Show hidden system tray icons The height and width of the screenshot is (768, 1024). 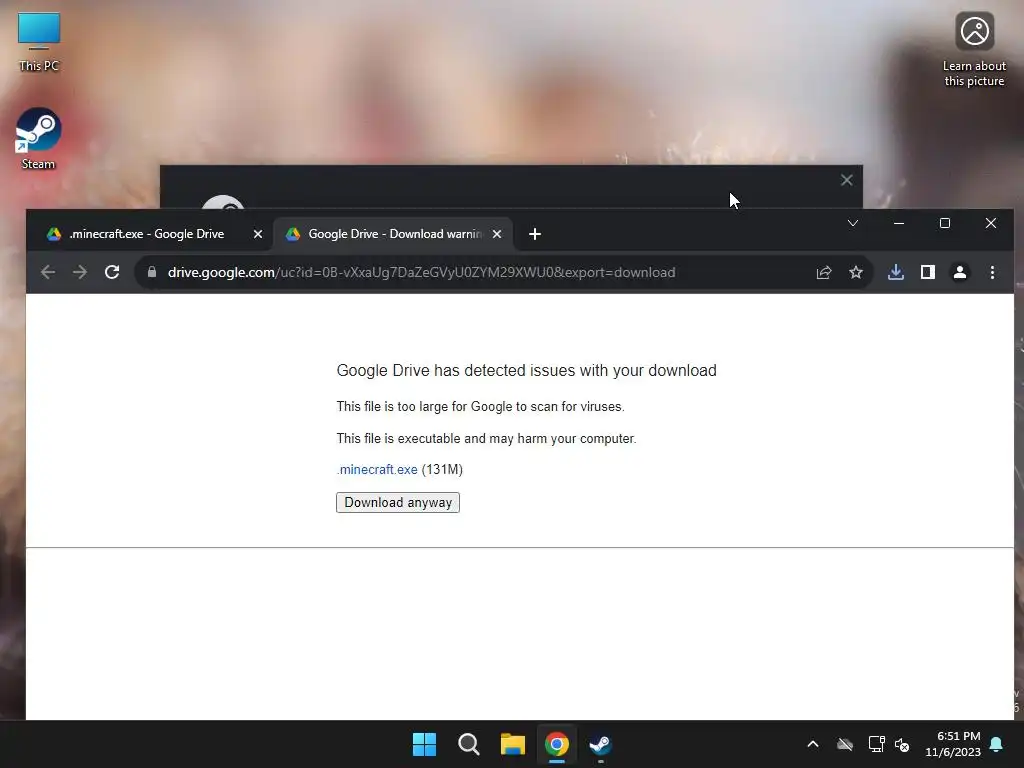813,744
